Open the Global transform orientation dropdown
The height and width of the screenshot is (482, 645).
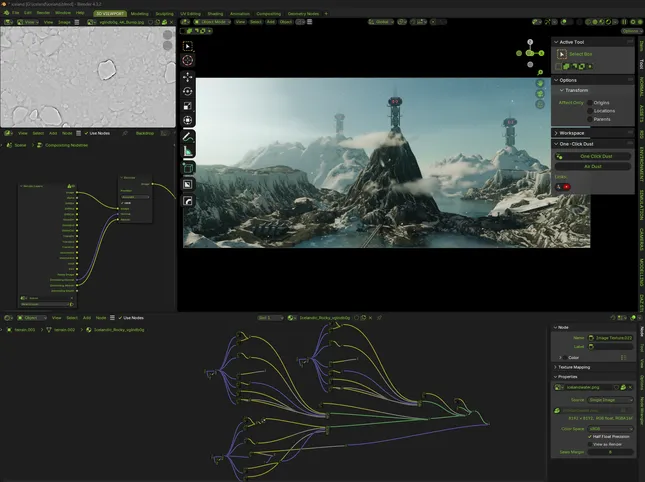(381, 22)
